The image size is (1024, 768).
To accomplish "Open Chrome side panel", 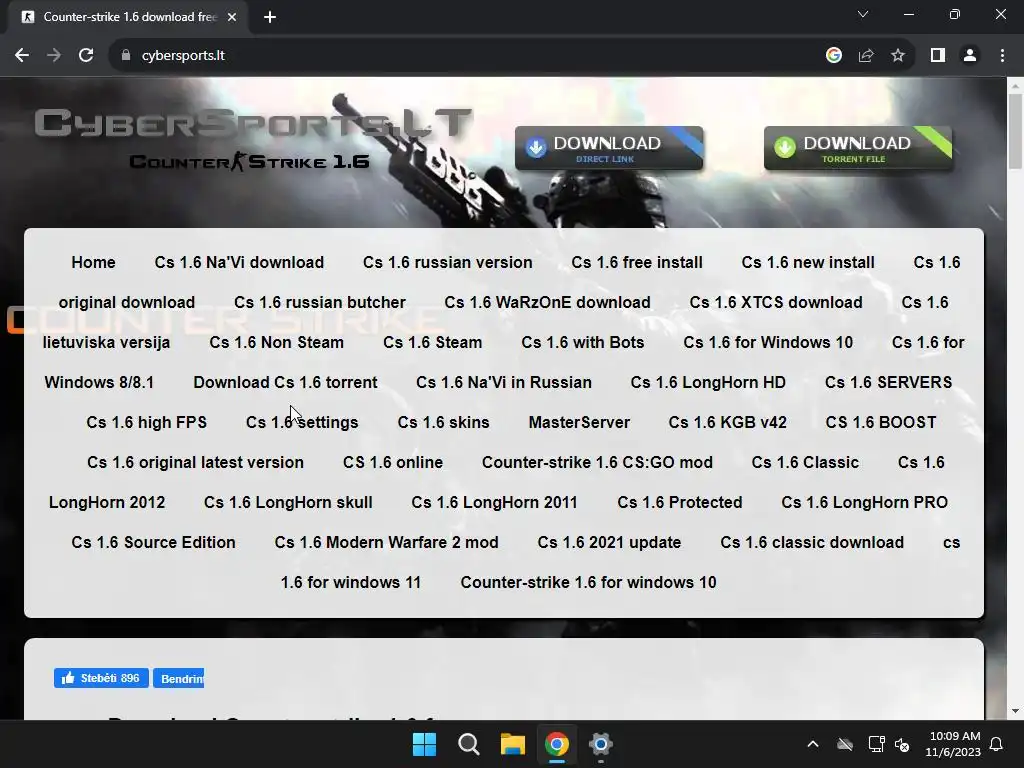I will (938, 56).
